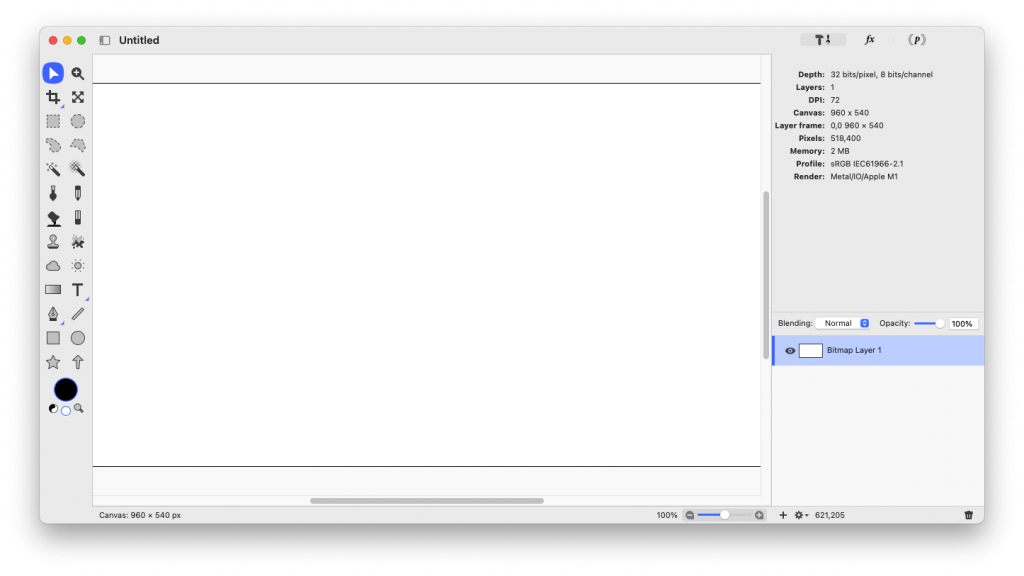1024x576 pixels.
Task: Click the horizontal canvas scrollbar
Action: pyautogui.click(x=426, y=501)
